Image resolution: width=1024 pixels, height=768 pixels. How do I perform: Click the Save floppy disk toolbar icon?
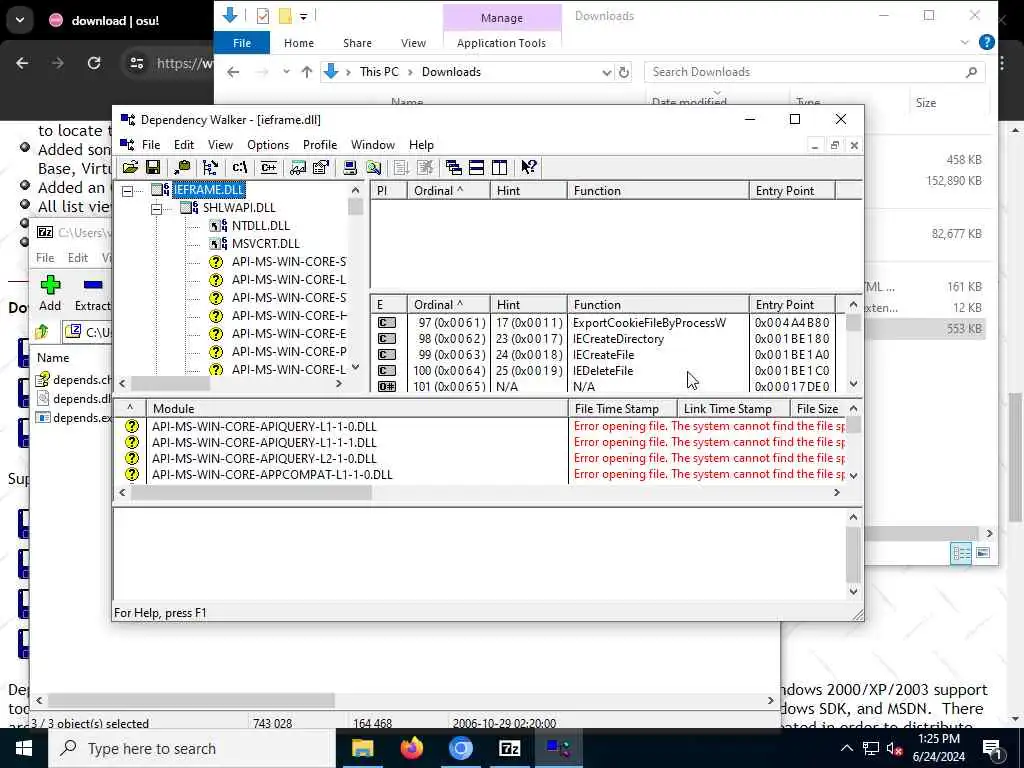(x=153, y=168)
